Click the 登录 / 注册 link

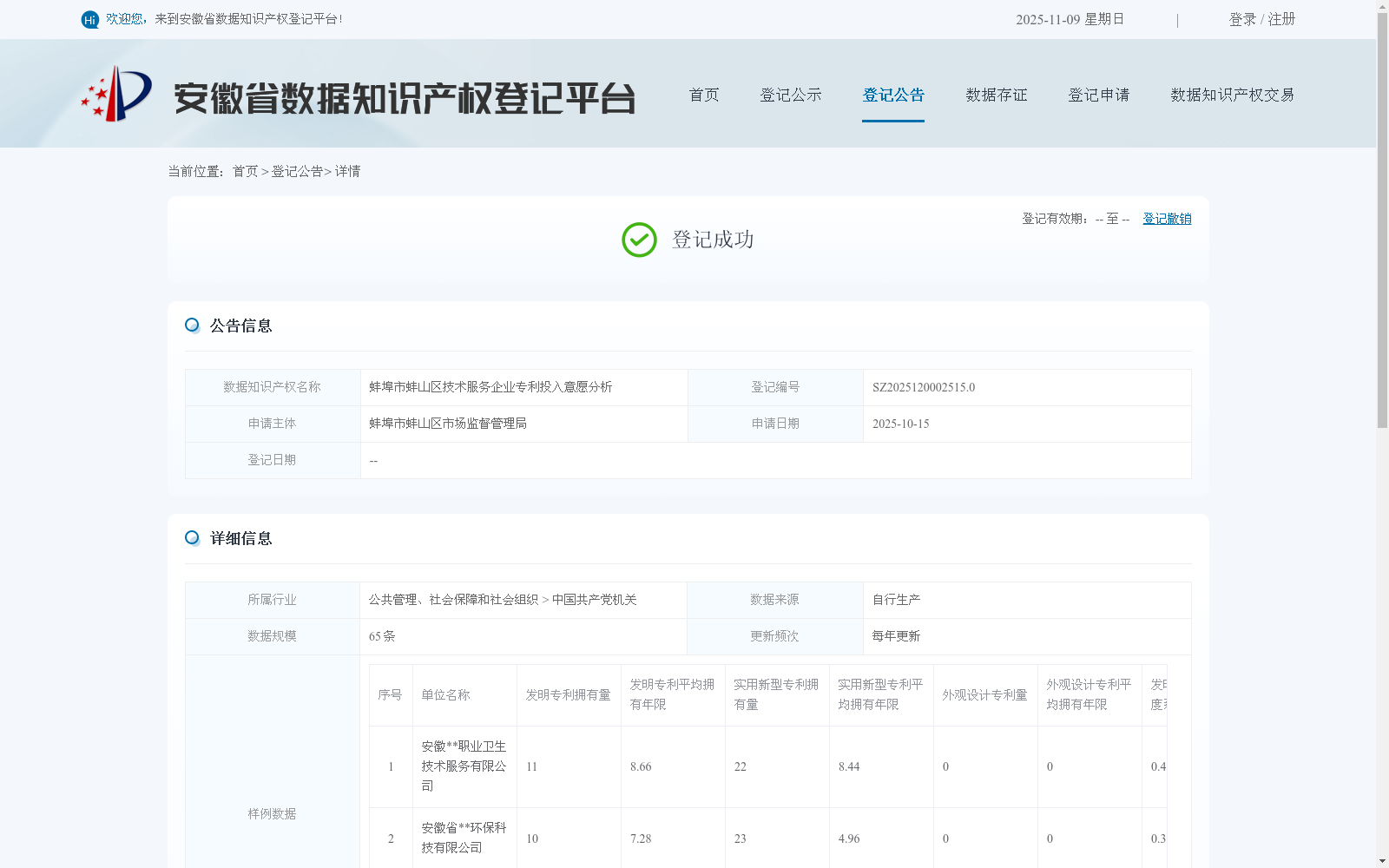[1262, 19]
